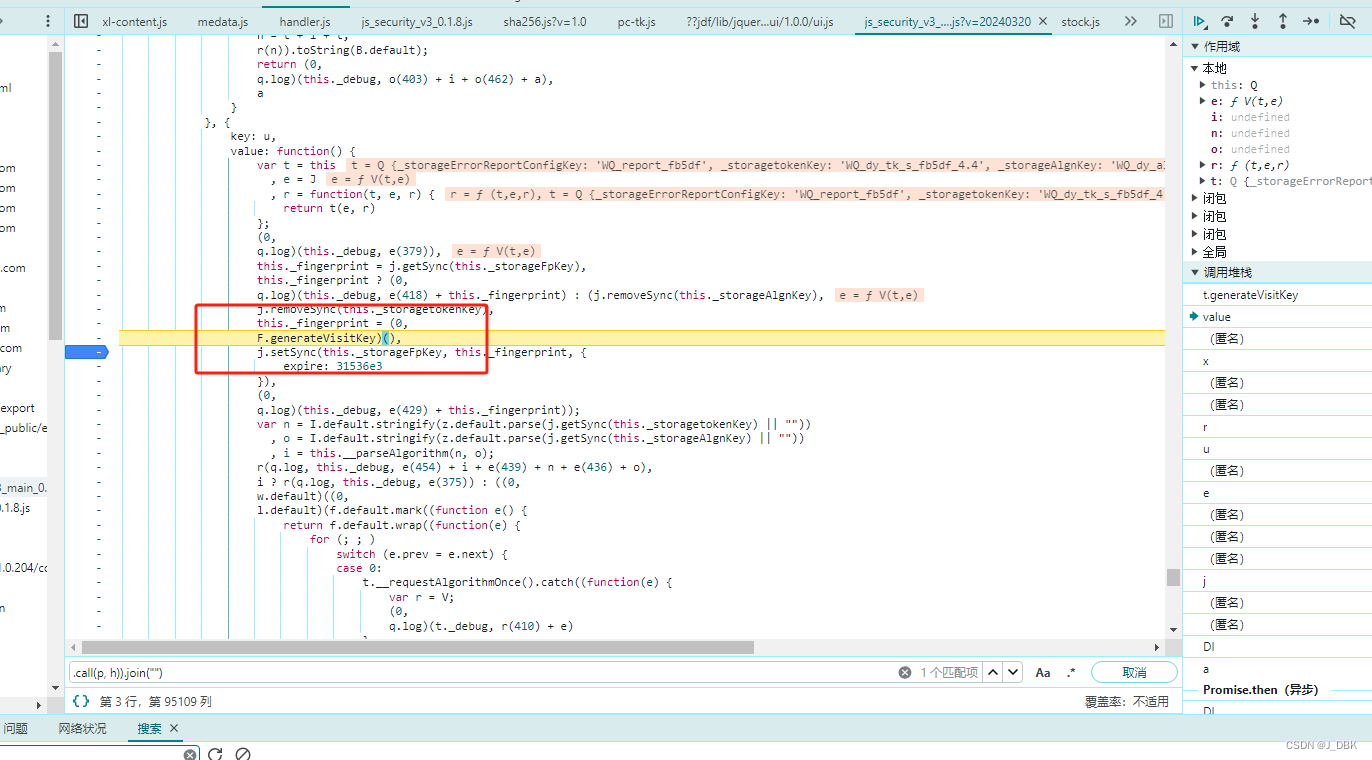Close the 搜索 drawer tab
The image size is (1372, 760).
click(173, 728)
